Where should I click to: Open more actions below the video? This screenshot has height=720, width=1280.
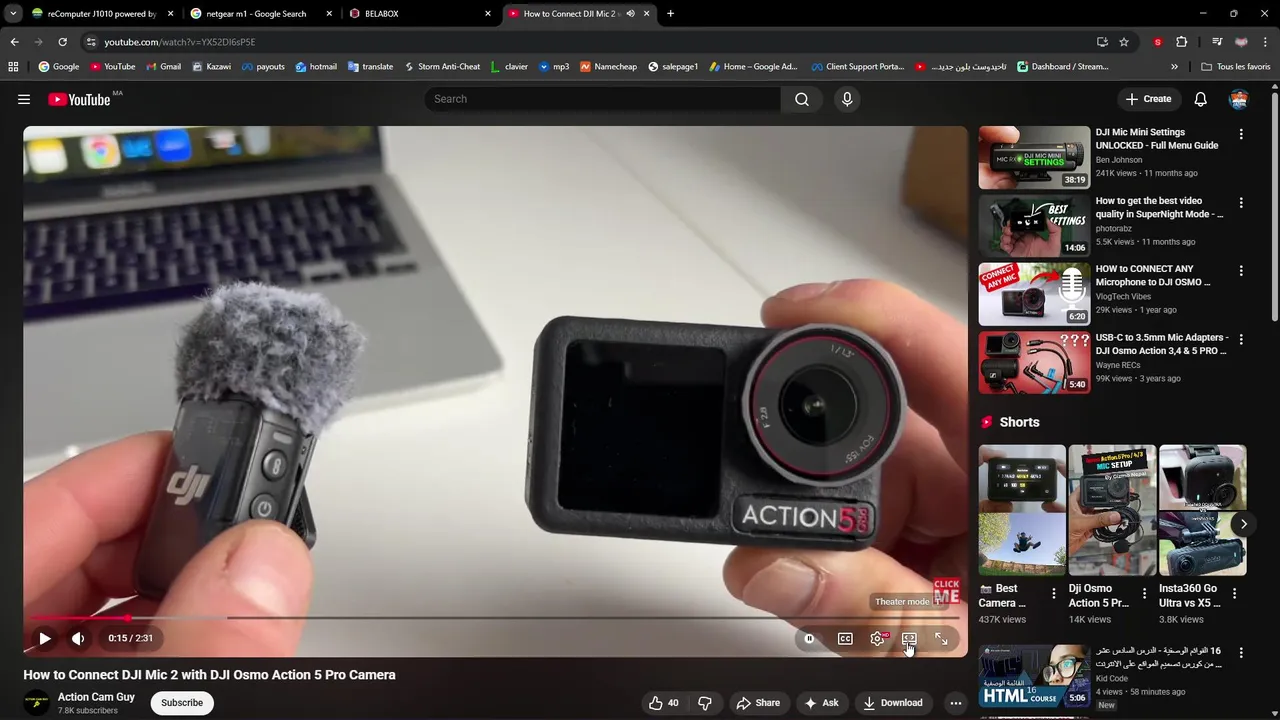pos(956,703)
